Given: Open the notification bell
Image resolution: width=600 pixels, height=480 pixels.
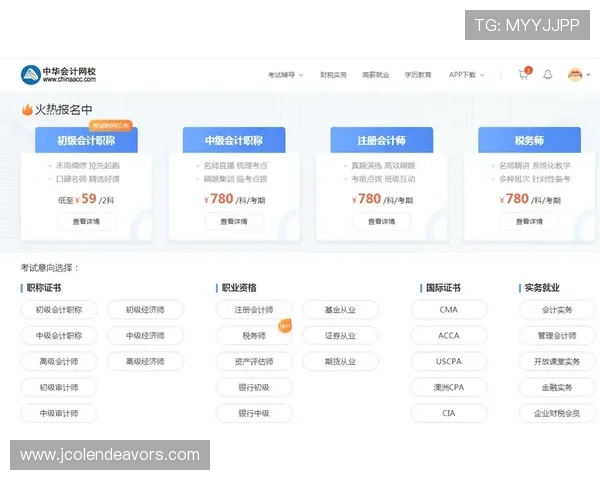Looking at the screenshot, I should (x=548, y=75).
